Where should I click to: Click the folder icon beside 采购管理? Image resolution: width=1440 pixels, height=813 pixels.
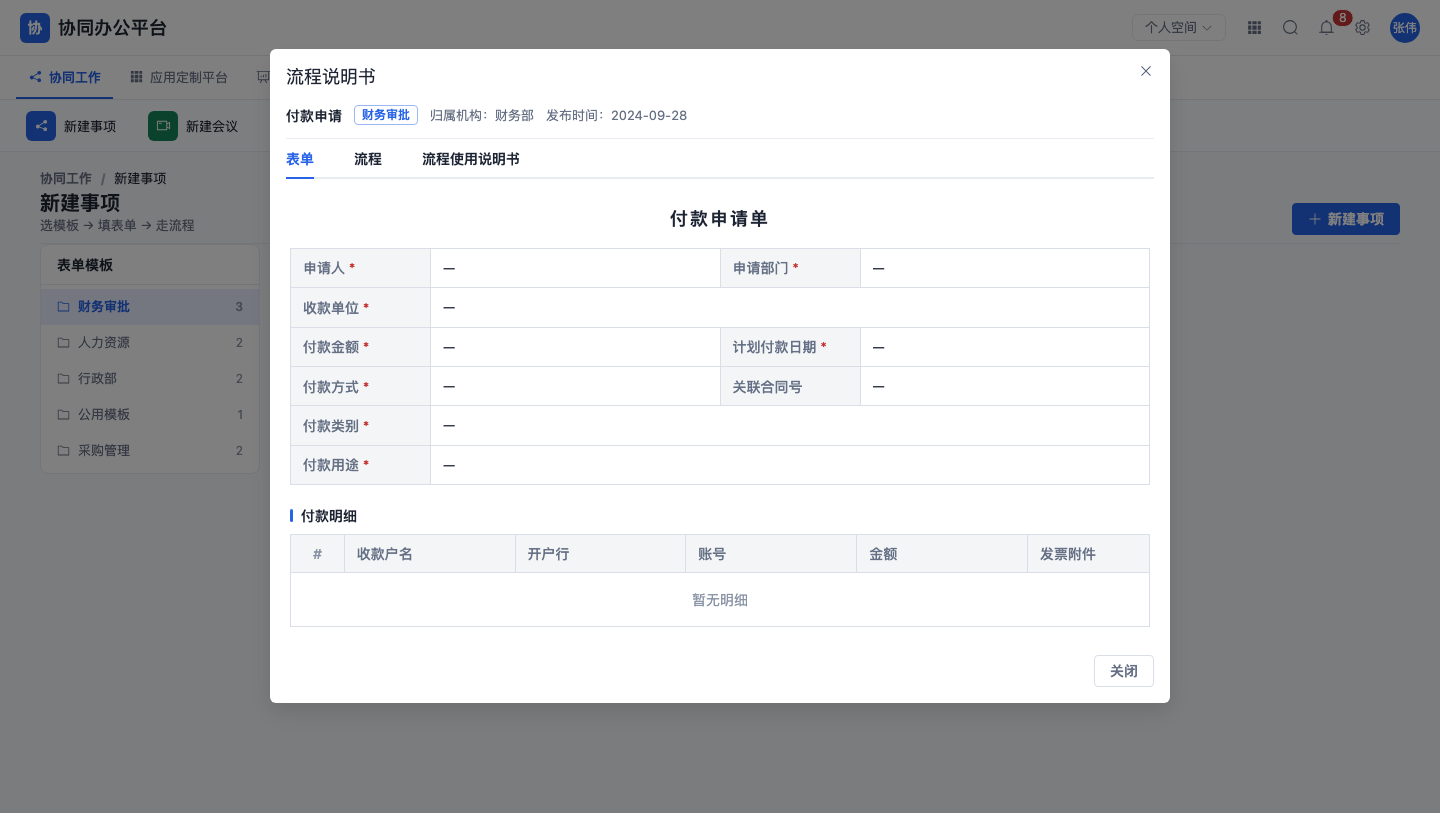point(64,451)
